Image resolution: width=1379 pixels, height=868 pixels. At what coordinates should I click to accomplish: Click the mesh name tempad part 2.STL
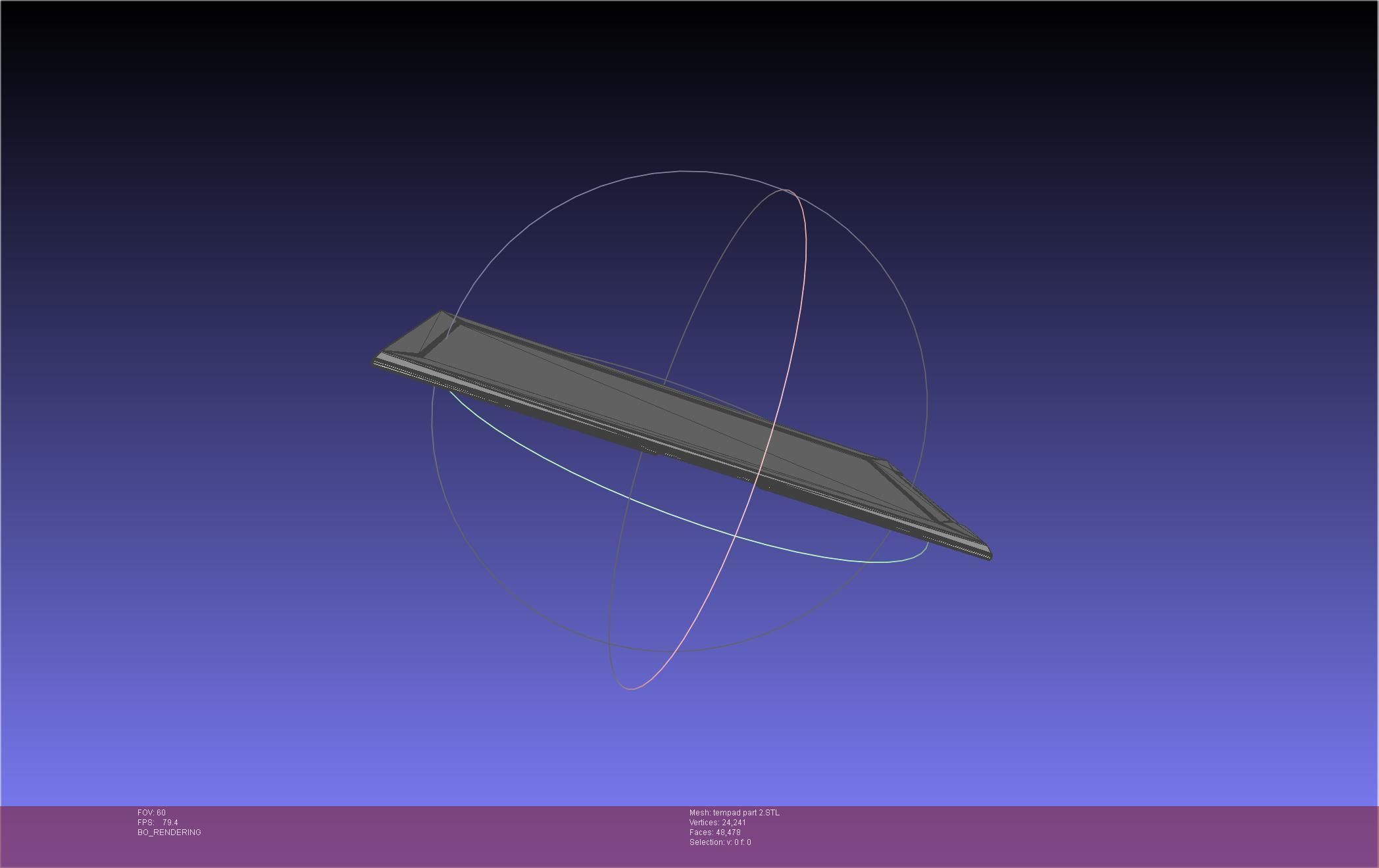(x=734, y=813)
